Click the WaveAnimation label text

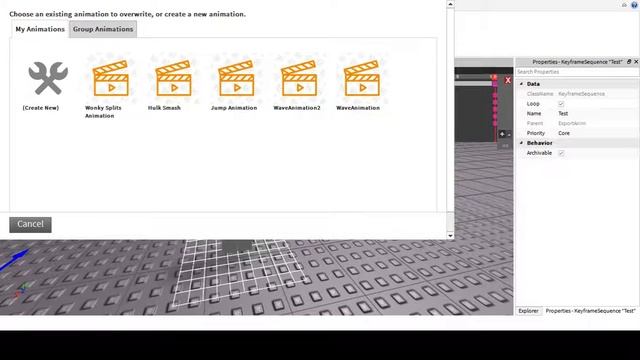click(358, 108)
